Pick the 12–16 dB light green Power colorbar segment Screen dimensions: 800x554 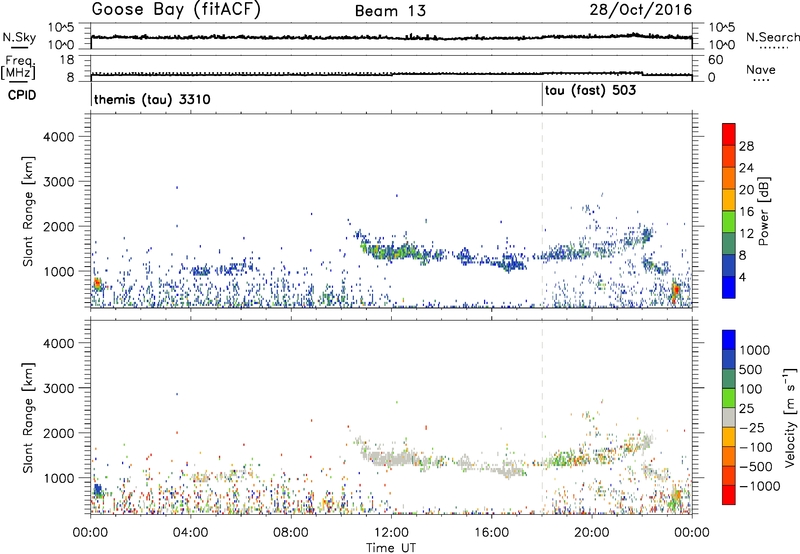(729, 221)
